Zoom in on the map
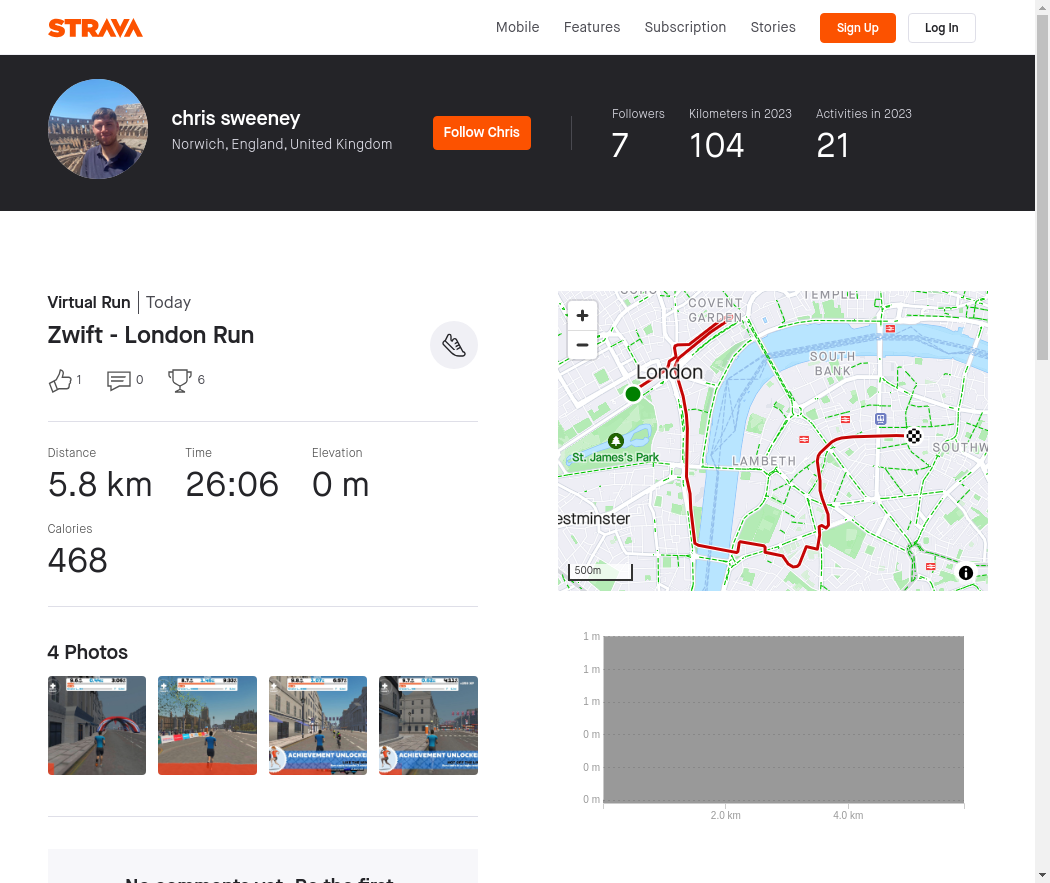Viewport: 1050px width, 883px height. click(x=582, y=316)
